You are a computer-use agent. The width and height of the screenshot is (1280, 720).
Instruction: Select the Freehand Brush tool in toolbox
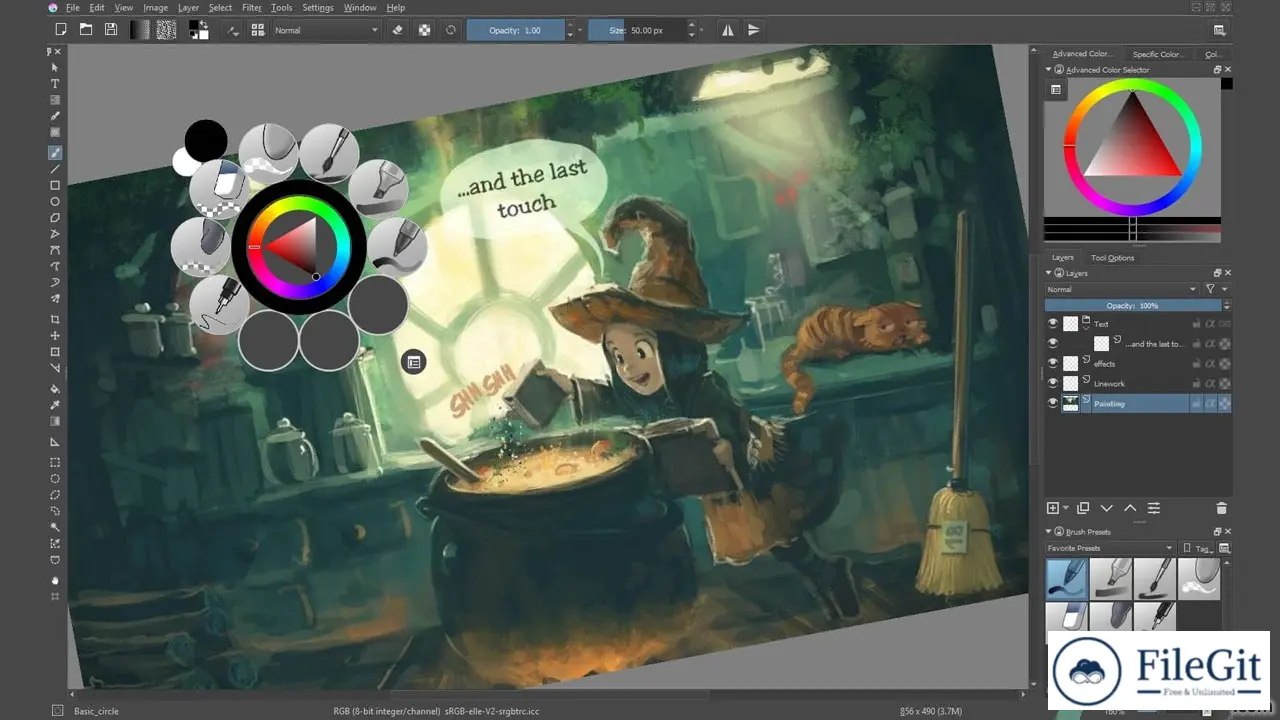tap(55, 153)
